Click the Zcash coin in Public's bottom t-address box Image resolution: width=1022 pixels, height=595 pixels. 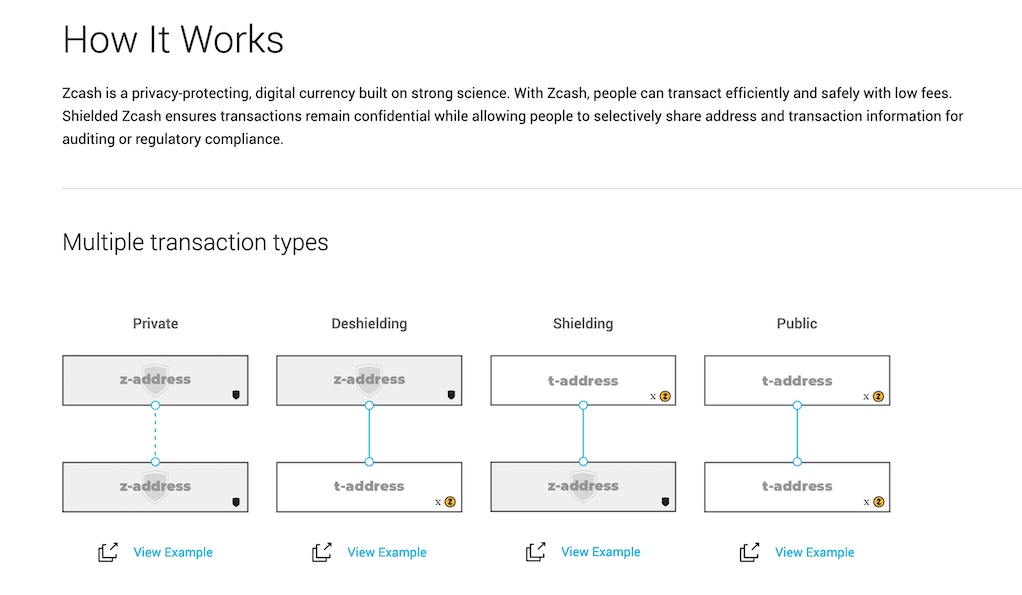point(879,502)
